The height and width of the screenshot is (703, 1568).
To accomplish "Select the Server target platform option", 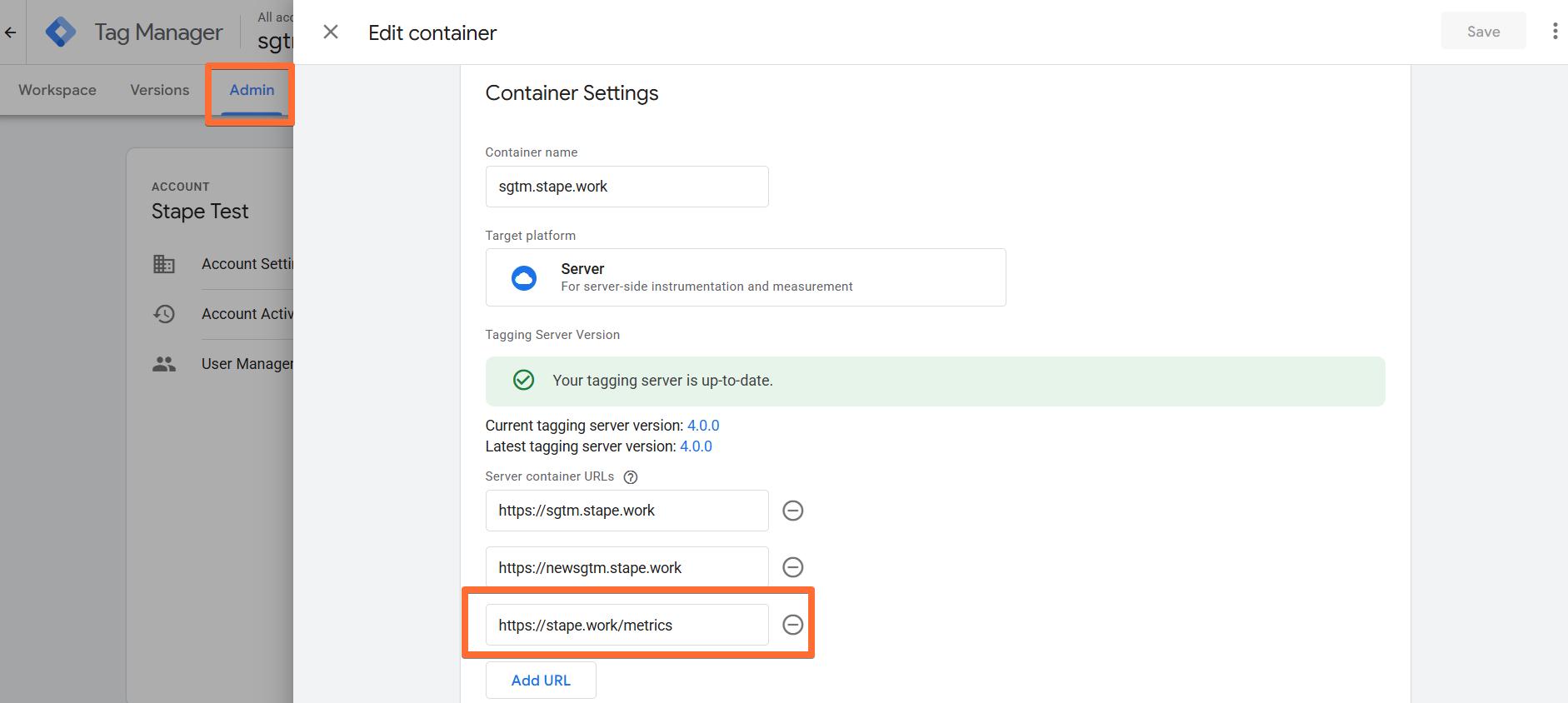I will coord(746,277).
